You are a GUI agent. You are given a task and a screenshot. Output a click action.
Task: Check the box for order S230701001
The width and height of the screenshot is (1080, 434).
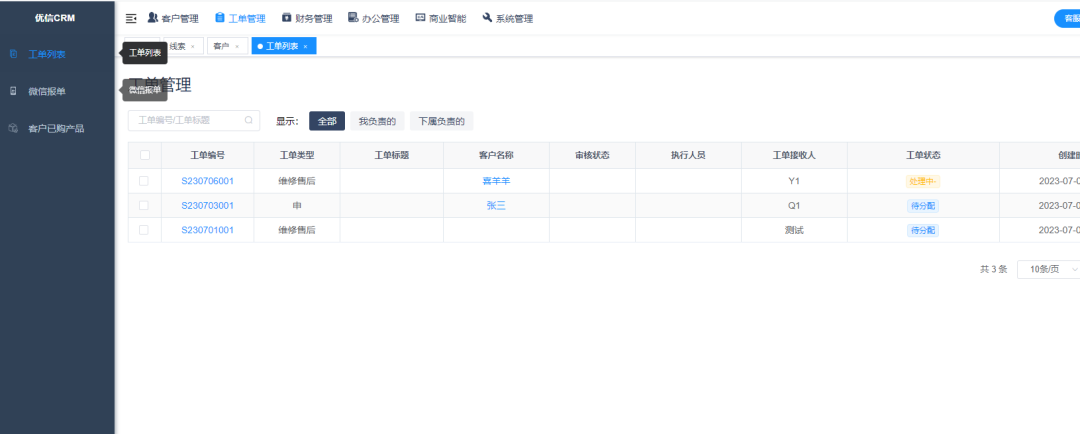[x=144, y=230]
